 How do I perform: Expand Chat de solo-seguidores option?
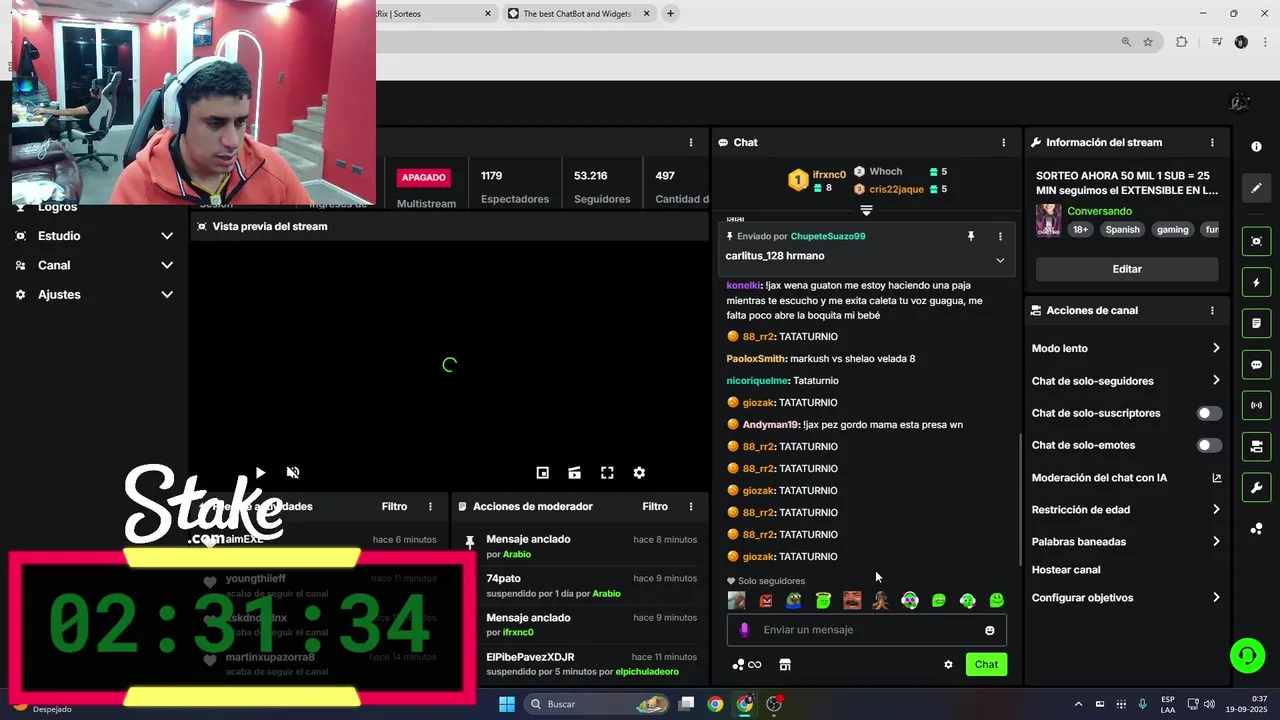tap(1216, 380)
